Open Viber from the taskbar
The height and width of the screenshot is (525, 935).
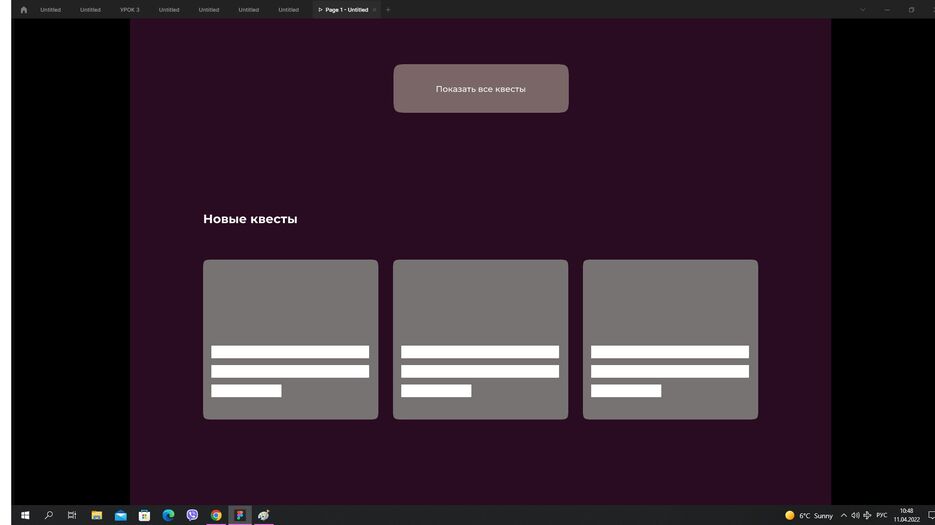pos(192,515)
